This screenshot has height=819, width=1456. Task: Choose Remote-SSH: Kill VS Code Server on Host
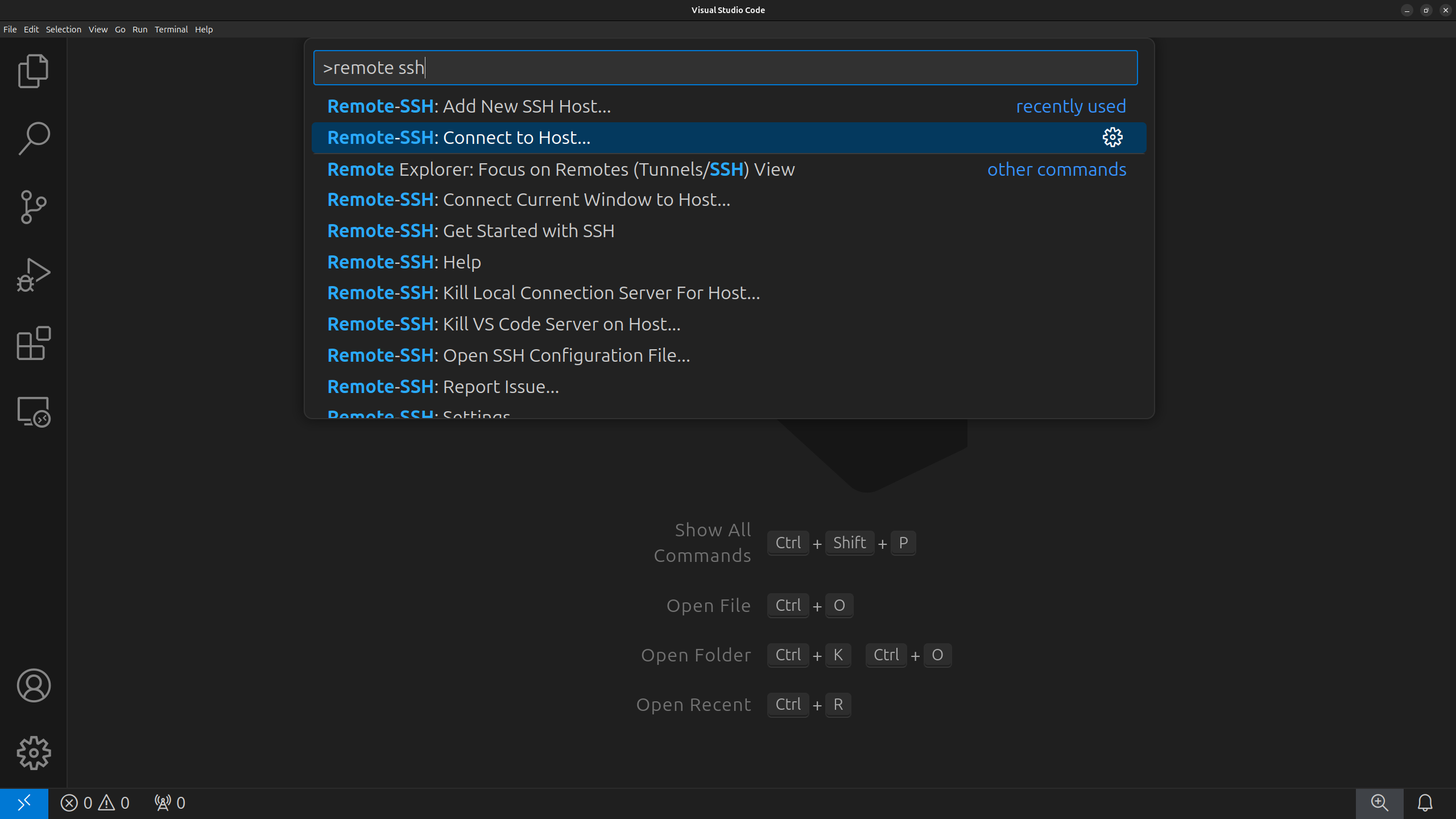pos(504,324)
